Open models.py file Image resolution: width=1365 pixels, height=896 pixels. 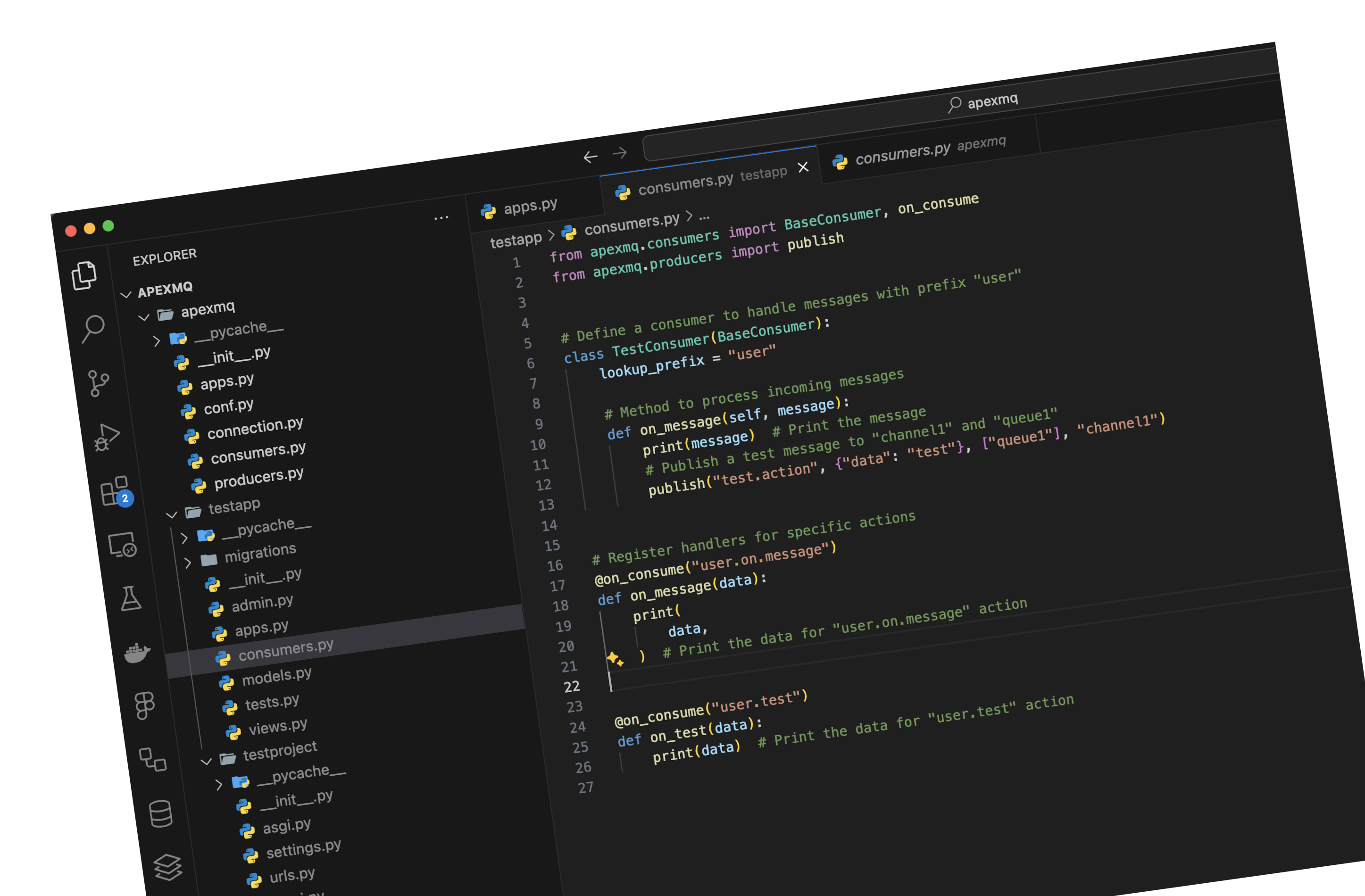click(x=277, y=677)
